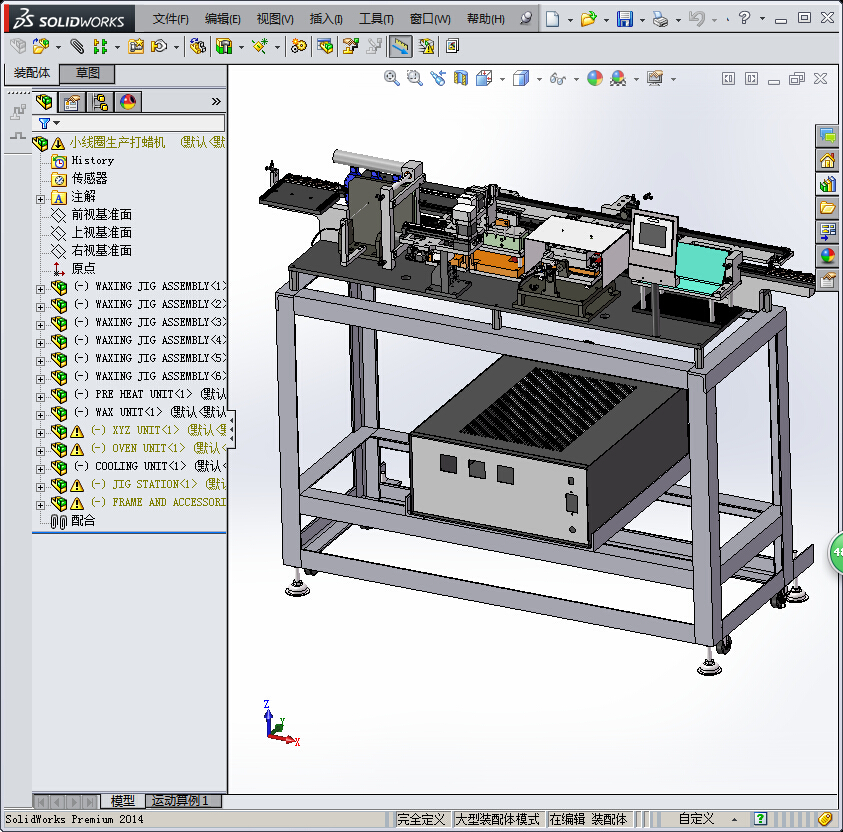The width and height of the screenshot is (843, 832).
Task: Open SolidWorks Resources home icon in task pane
Action: pos(828,160)
